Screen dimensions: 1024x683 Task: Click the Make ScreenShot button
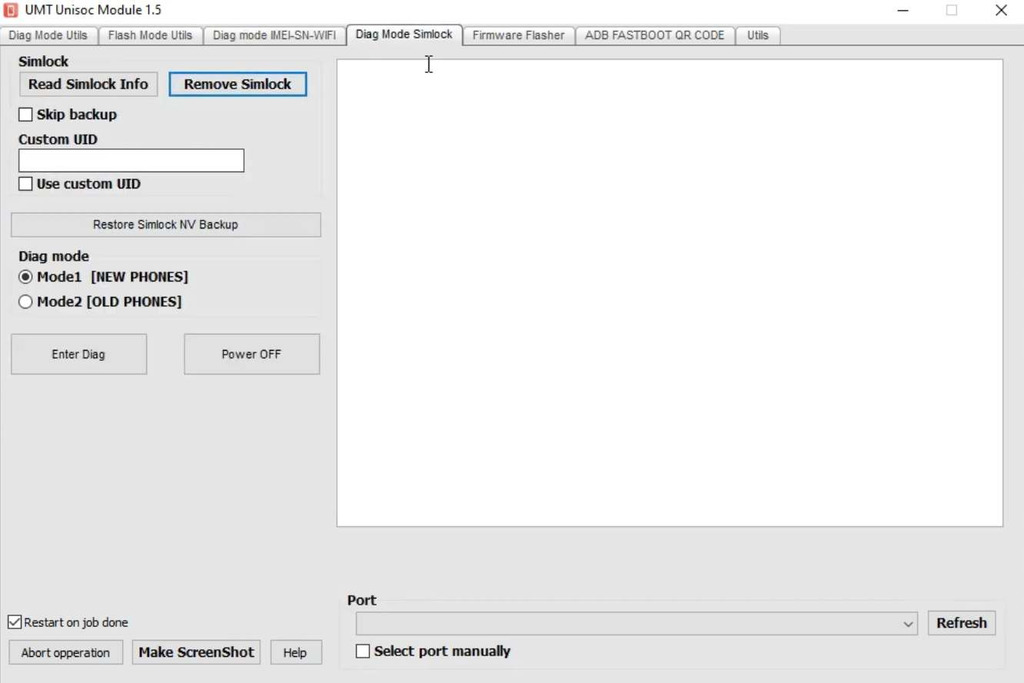tap(196, 652)
